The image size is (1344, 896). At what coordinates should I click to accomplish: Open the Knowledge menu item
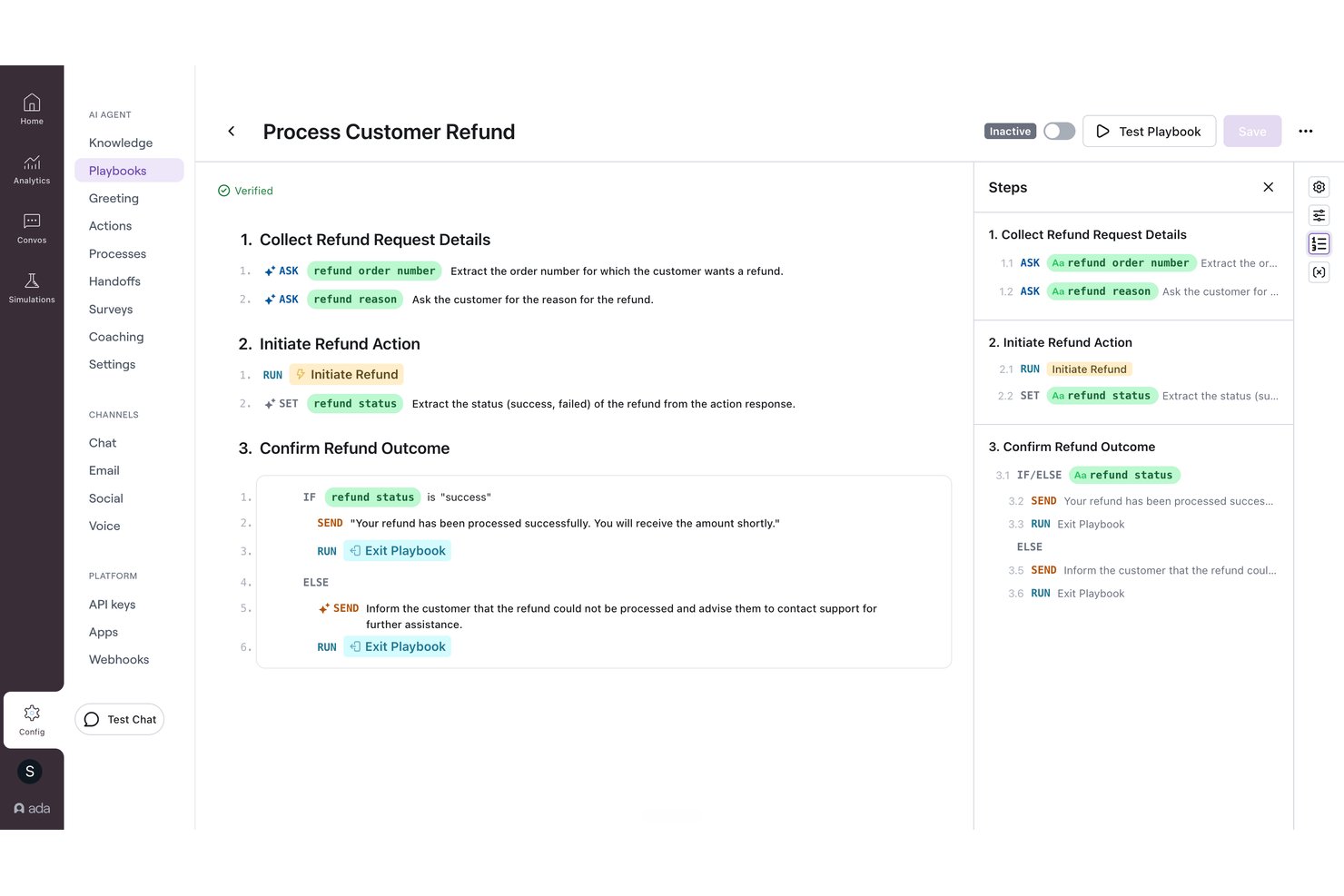pos(121,143)
